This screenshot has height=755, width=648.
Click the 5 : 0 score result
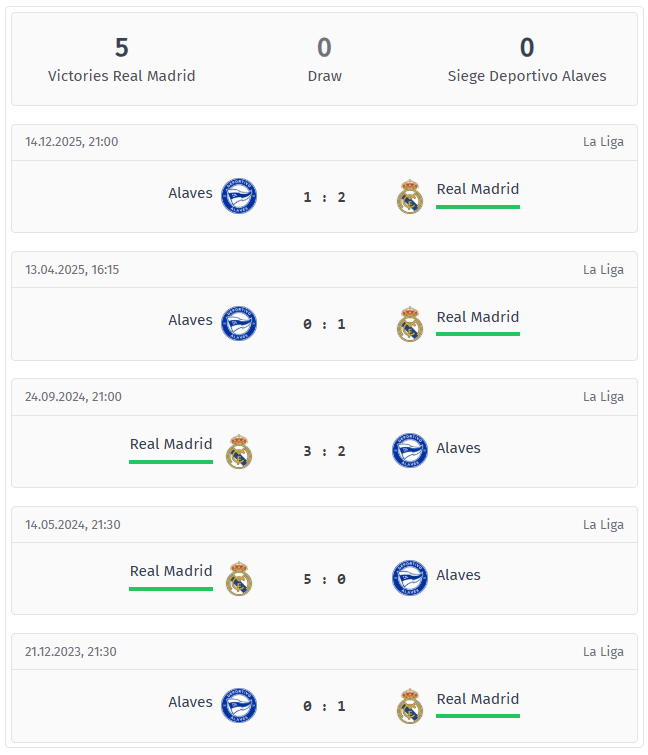coord(324,579)
